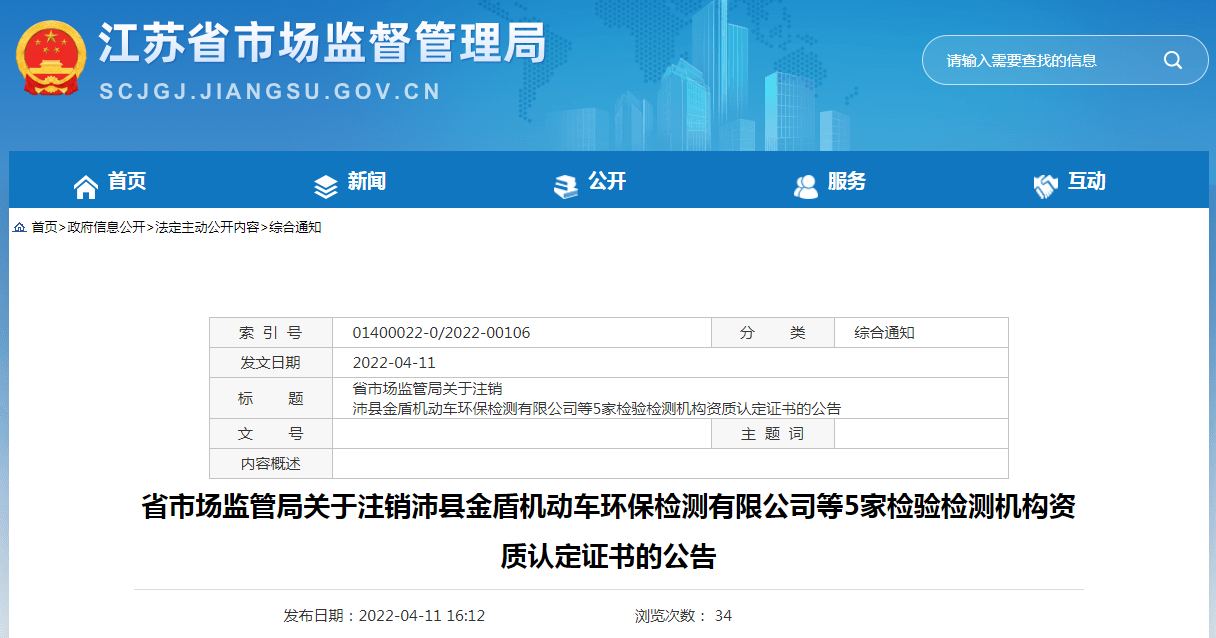Viewport: 1216px width, 638px height.
Task: Click the house icon beside 首页
Action: (86, 185)
